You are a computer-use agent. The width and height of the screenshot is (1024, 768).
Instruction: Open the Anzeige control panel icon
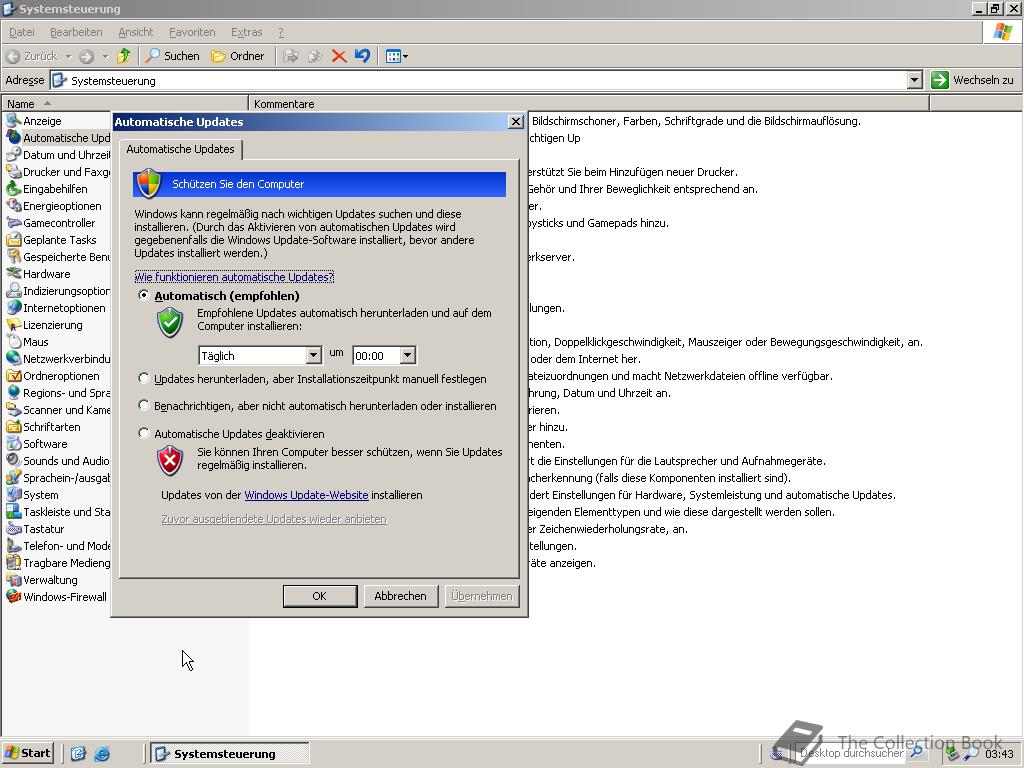[x=14, y=121]
